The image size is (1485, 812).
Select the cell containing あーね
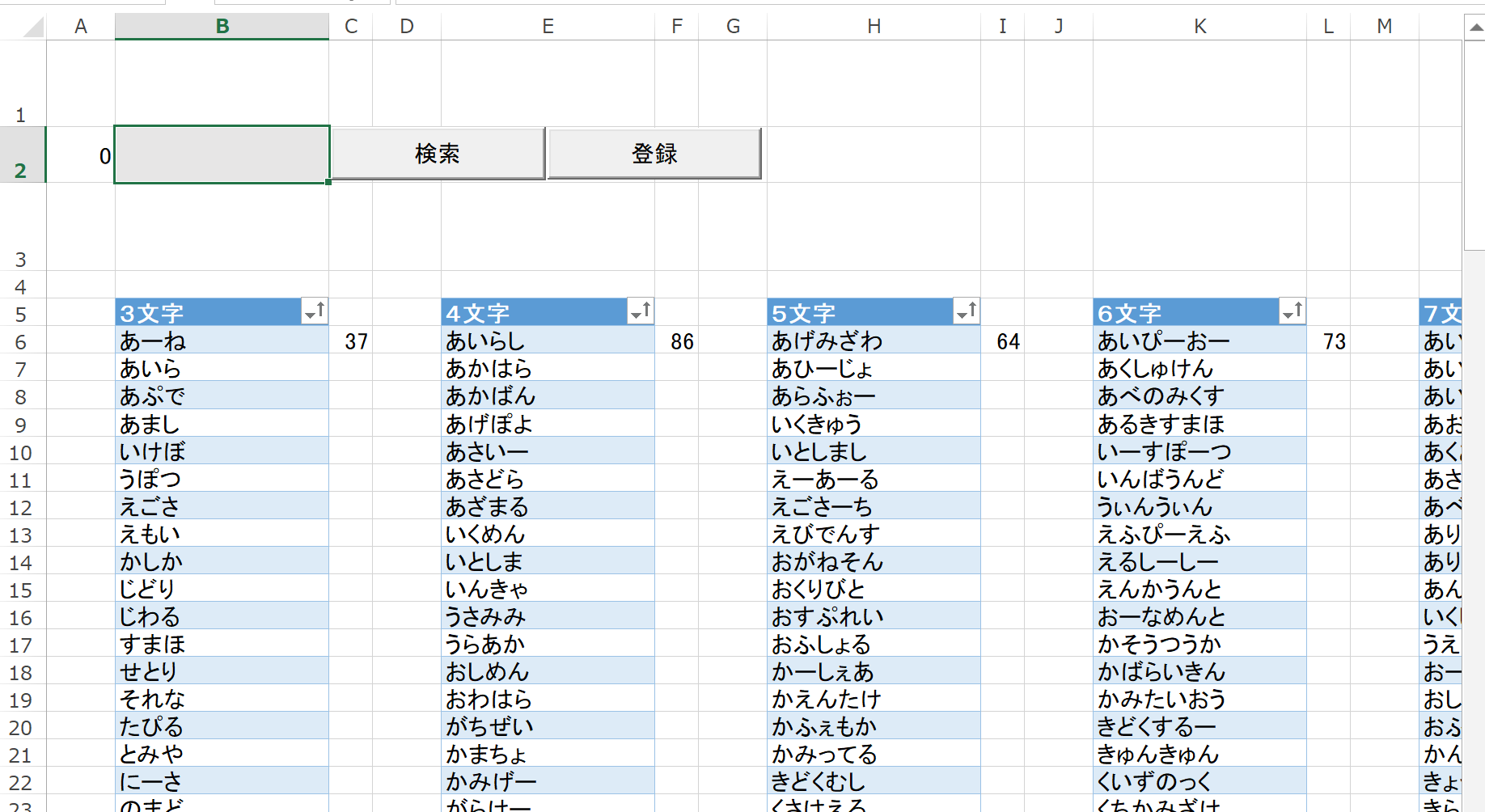point(222,340)
